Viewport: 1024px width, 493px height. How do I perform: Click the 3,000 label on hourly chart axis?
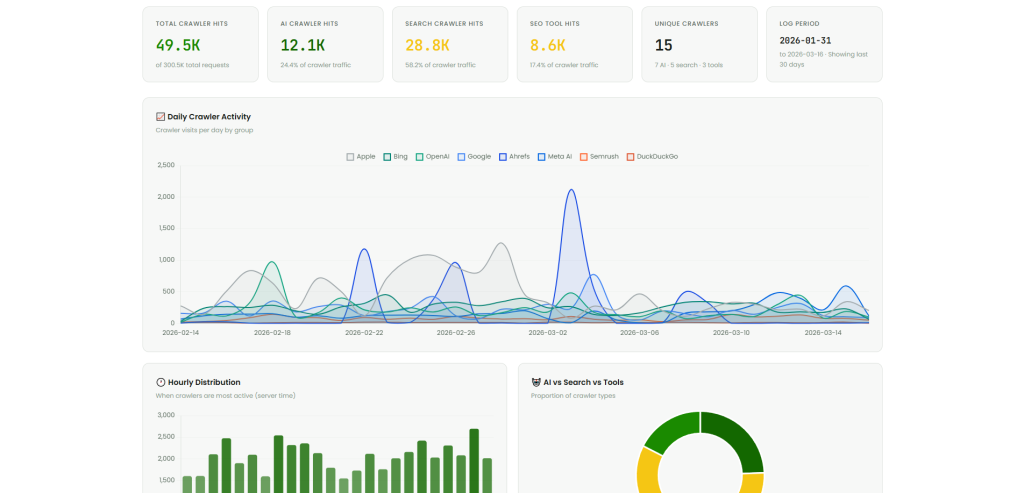tap(167, 415)
